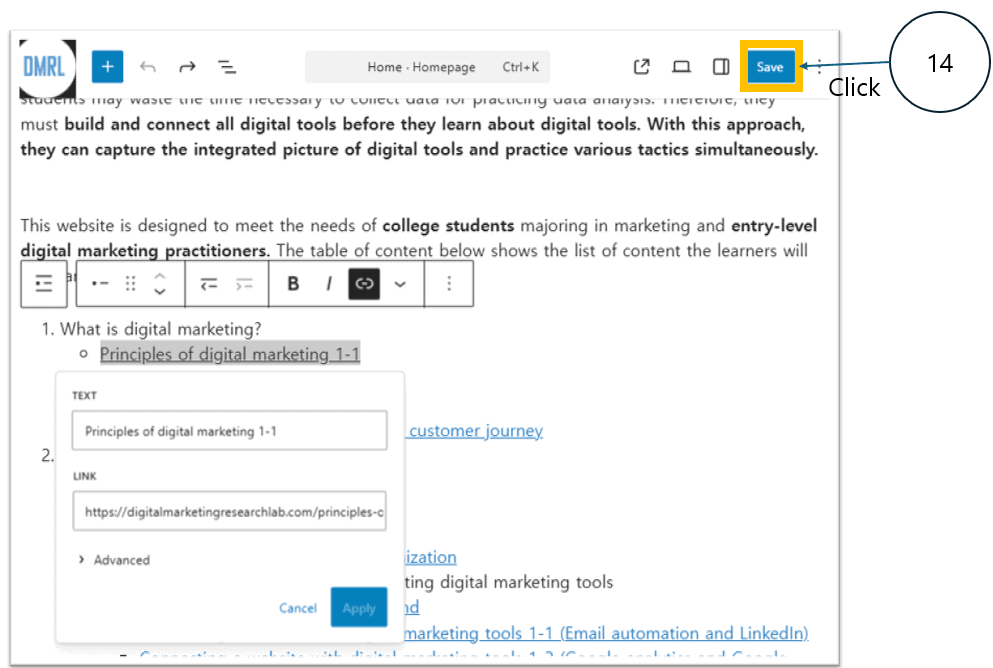Toggle bold formatting
Viewport: 993px width, 668px height.
(x=293, y=284)
